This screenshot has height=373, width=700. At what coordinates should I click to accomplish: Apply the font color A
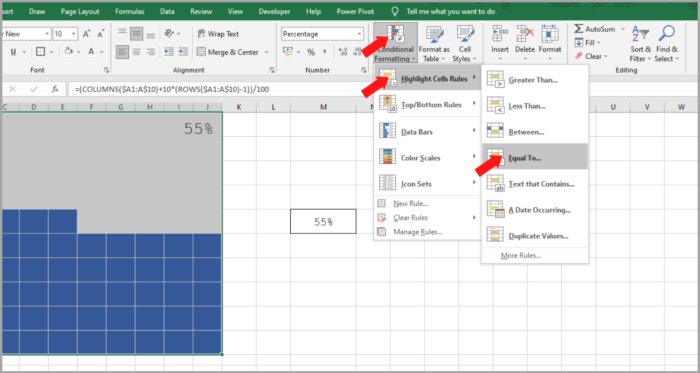91,52
